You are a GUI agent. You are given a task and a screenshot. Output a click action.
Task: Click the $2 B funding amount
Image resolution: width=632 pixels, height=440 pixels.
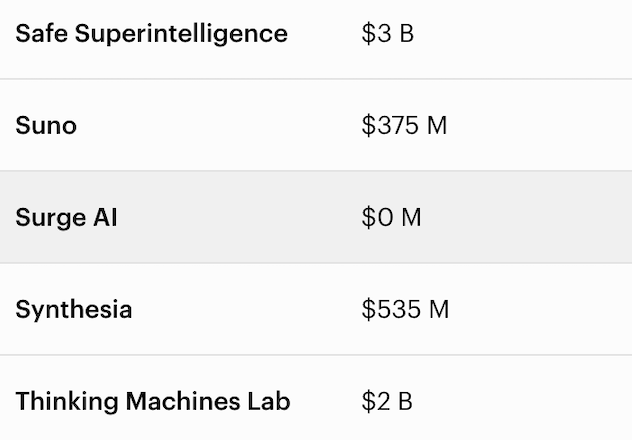[387, 402]
